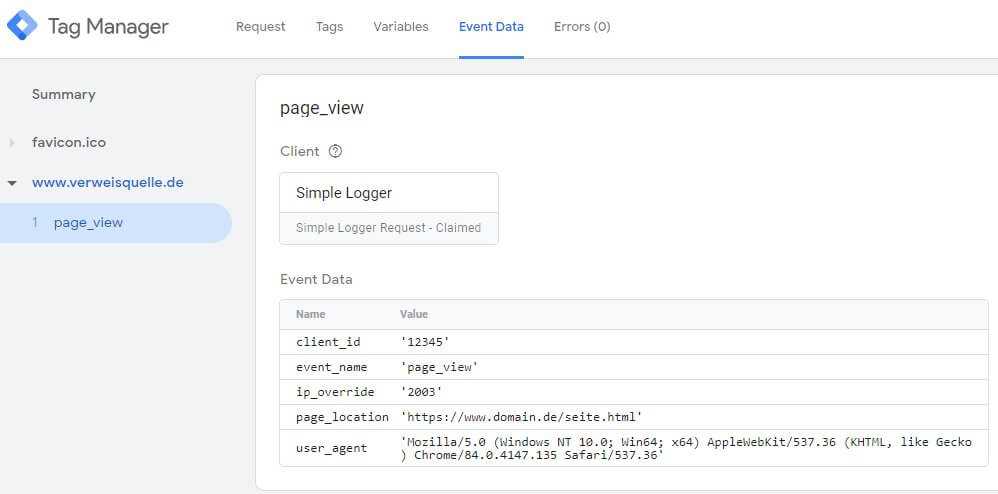This screenshot has width=998, height=494.
Task: Select the Event Data tab
Action: [x=491, y=27]
